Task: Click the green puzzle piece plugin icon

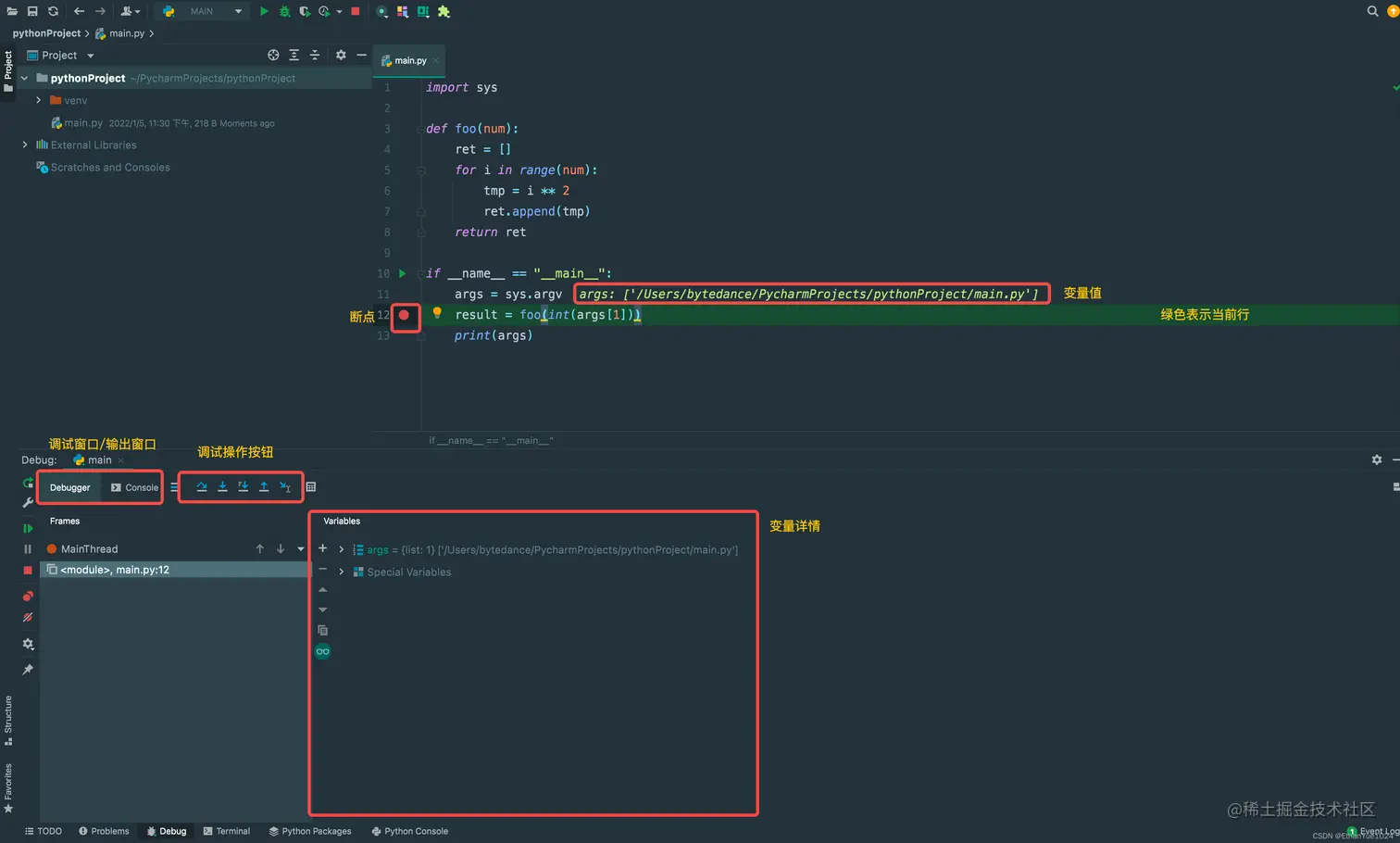Action: coord(444,11)
